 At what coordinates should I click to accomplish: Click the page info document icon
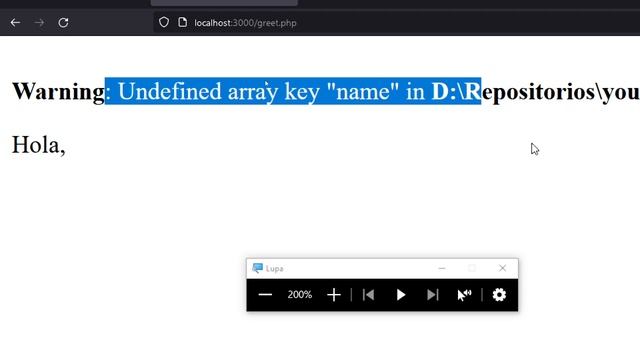pos(182,22)
